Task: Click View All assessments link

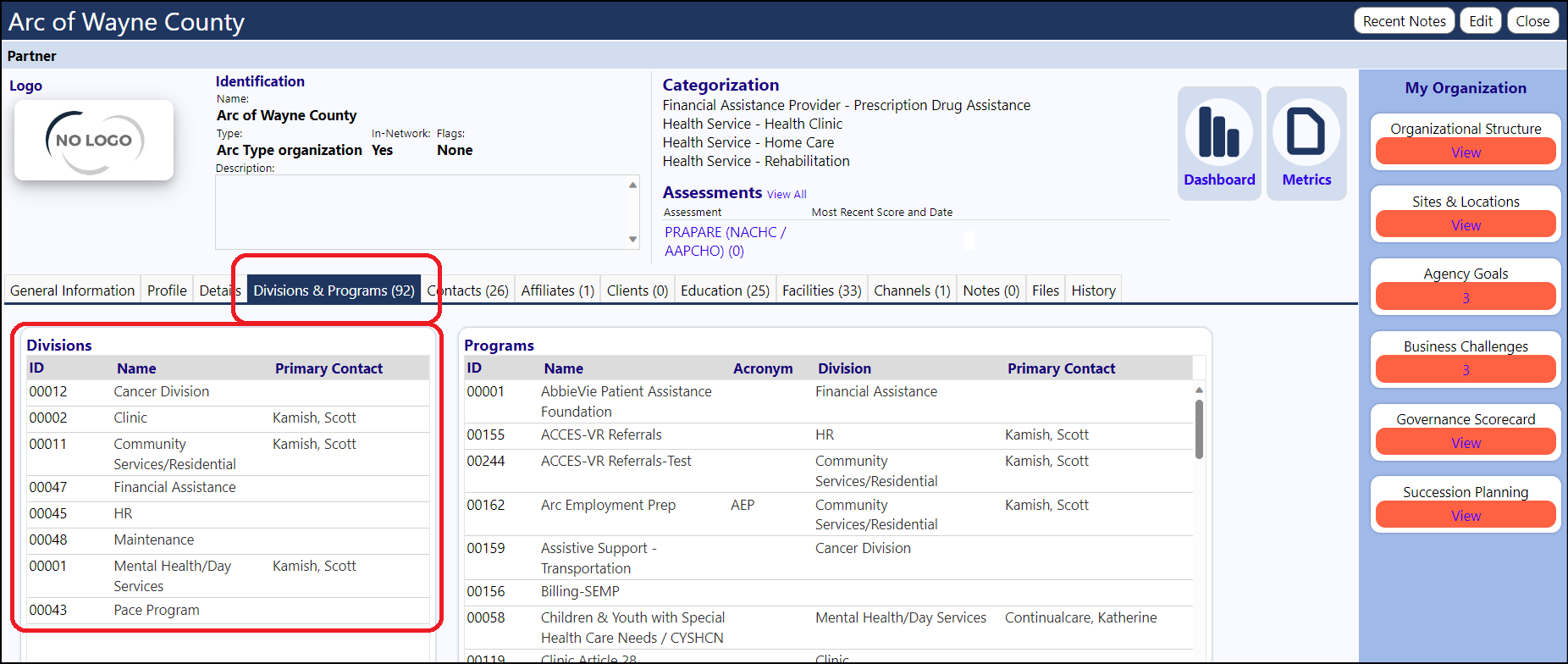Action: click(787, 194)
